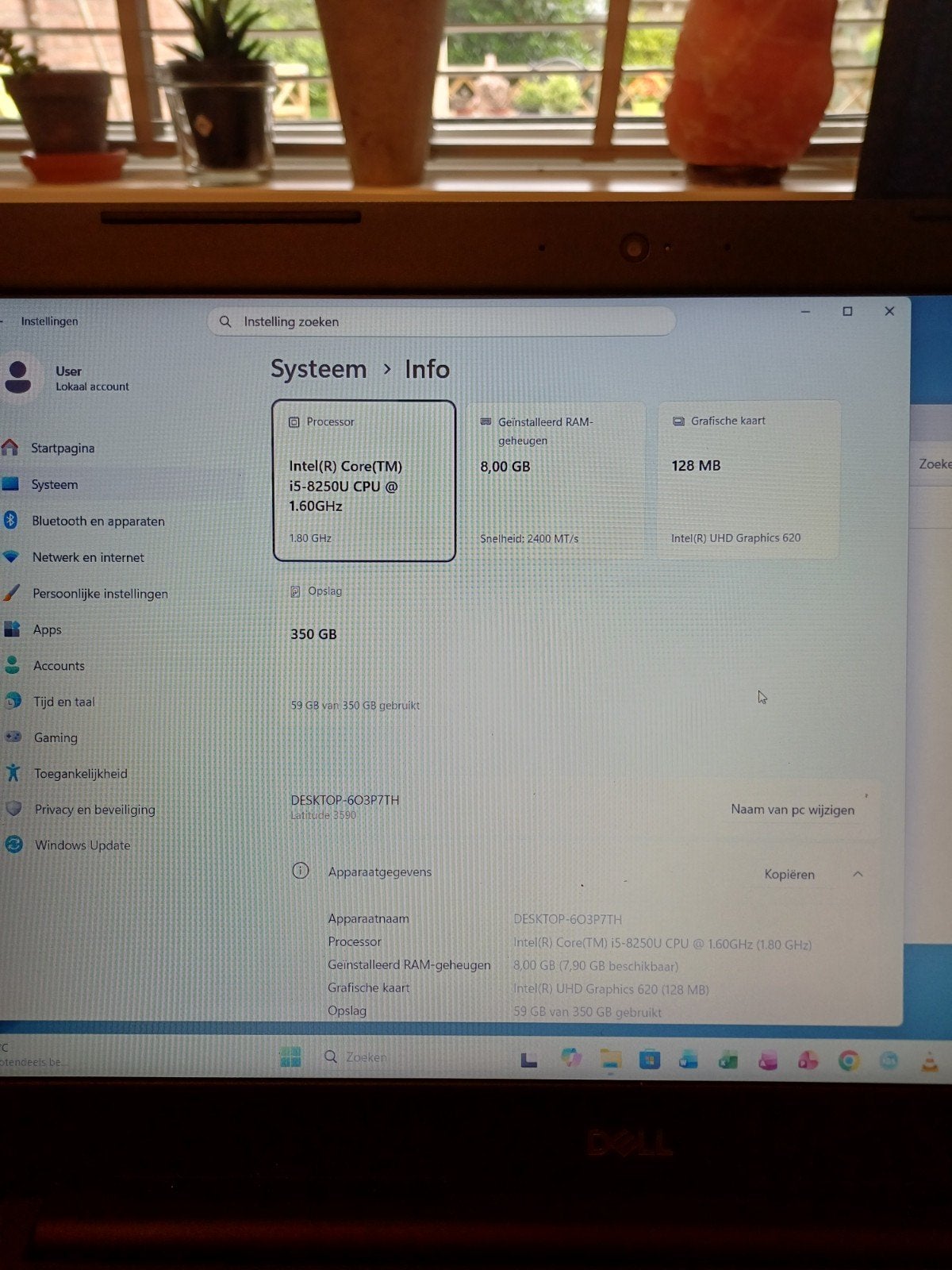Open VLC media player from taskbar

[x=928, y=1061]
